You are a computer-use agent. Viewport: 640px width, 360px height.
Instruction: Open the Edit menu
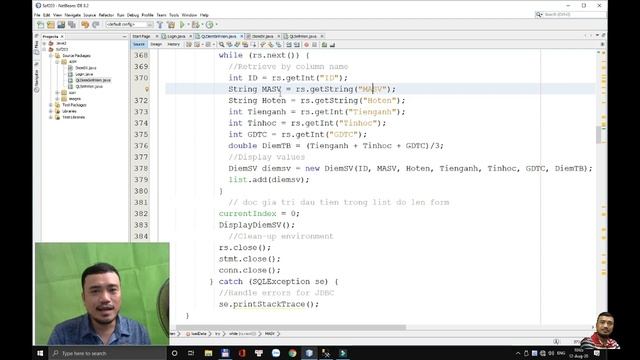coord(47,15)
